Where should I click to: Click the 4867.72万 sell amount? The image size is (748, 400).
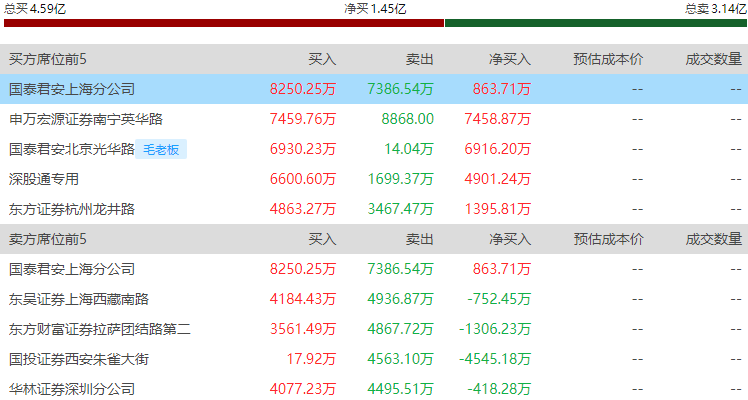pos(400,329)
